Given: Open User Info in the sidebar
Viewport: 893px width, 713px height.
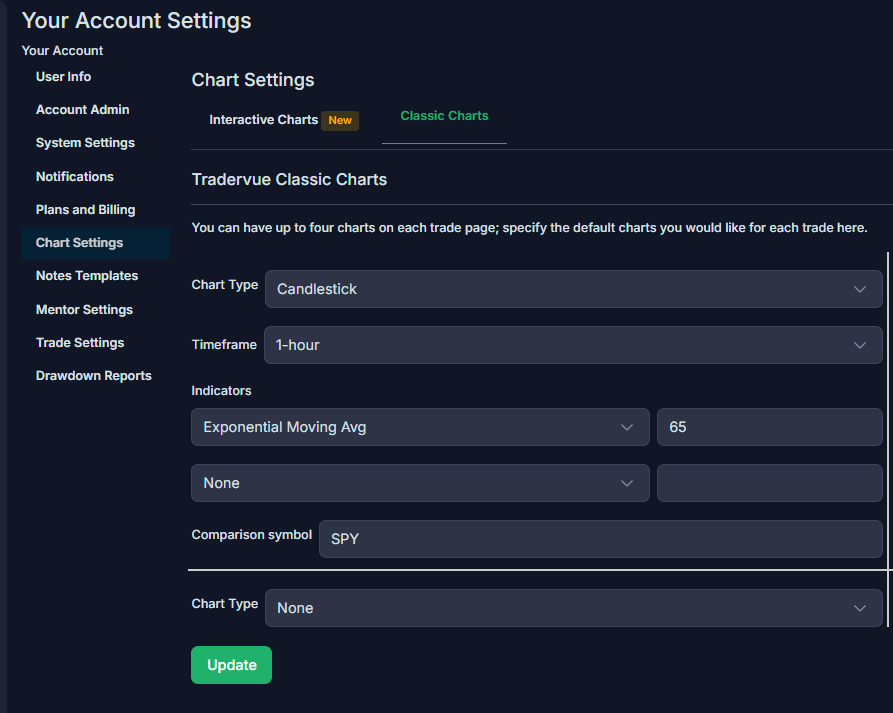Looking at the screenshot, I should [63, 76].
